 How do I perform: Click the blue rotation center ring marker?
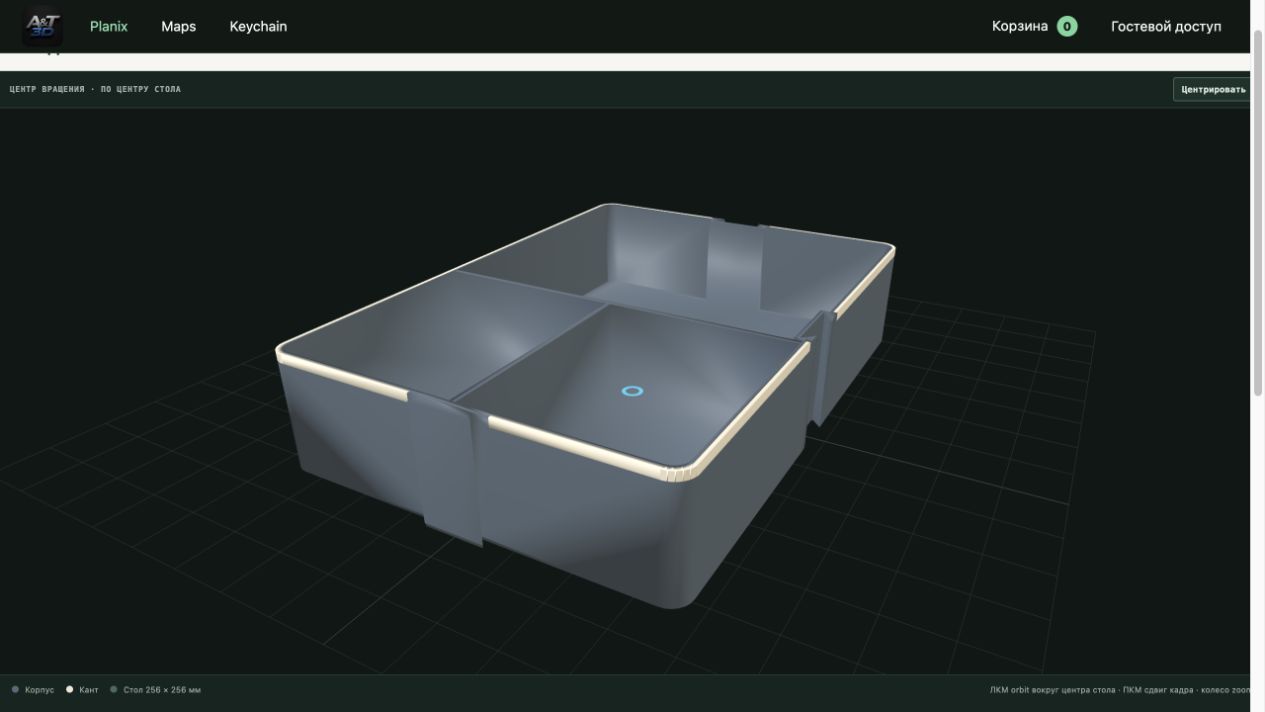632,391
